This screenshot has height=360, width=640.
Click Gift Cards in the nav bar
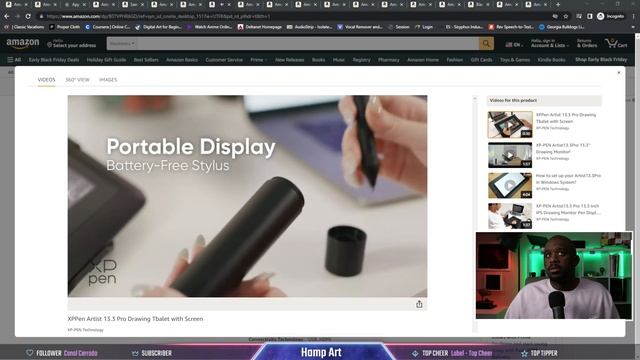point(481,60)
